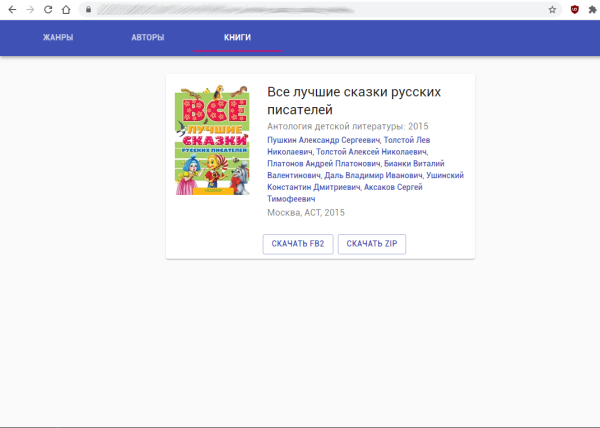Bookmark this page with the star icon
Screen dimensions: 600x428
[552, 10]
